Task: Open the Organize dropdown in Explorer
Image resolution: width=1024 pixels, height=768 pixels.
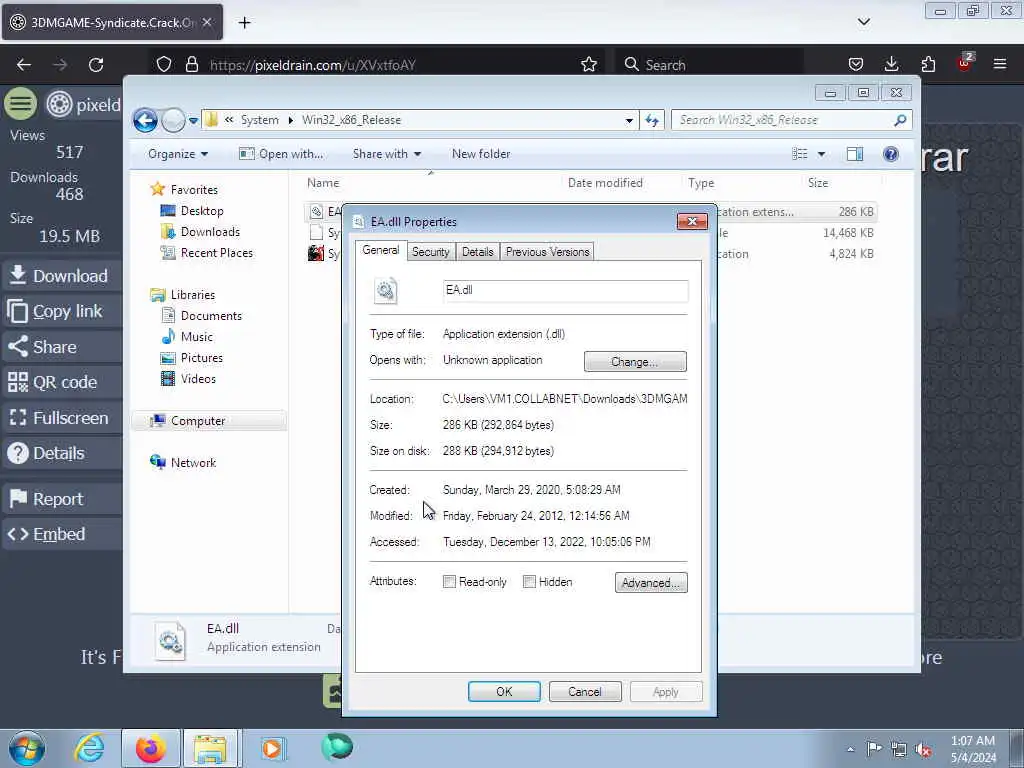Action: (178, 153)
